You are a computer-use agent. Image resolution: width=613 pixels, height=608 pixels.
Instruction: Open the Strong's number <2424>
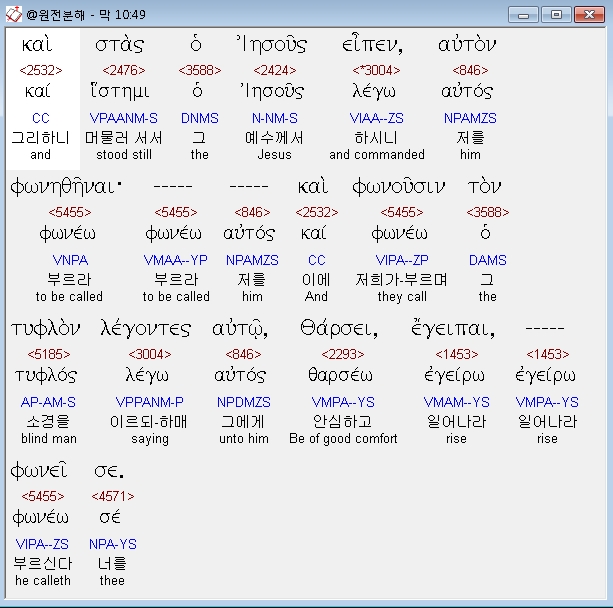pyautogui.click(x=274, y=70)
